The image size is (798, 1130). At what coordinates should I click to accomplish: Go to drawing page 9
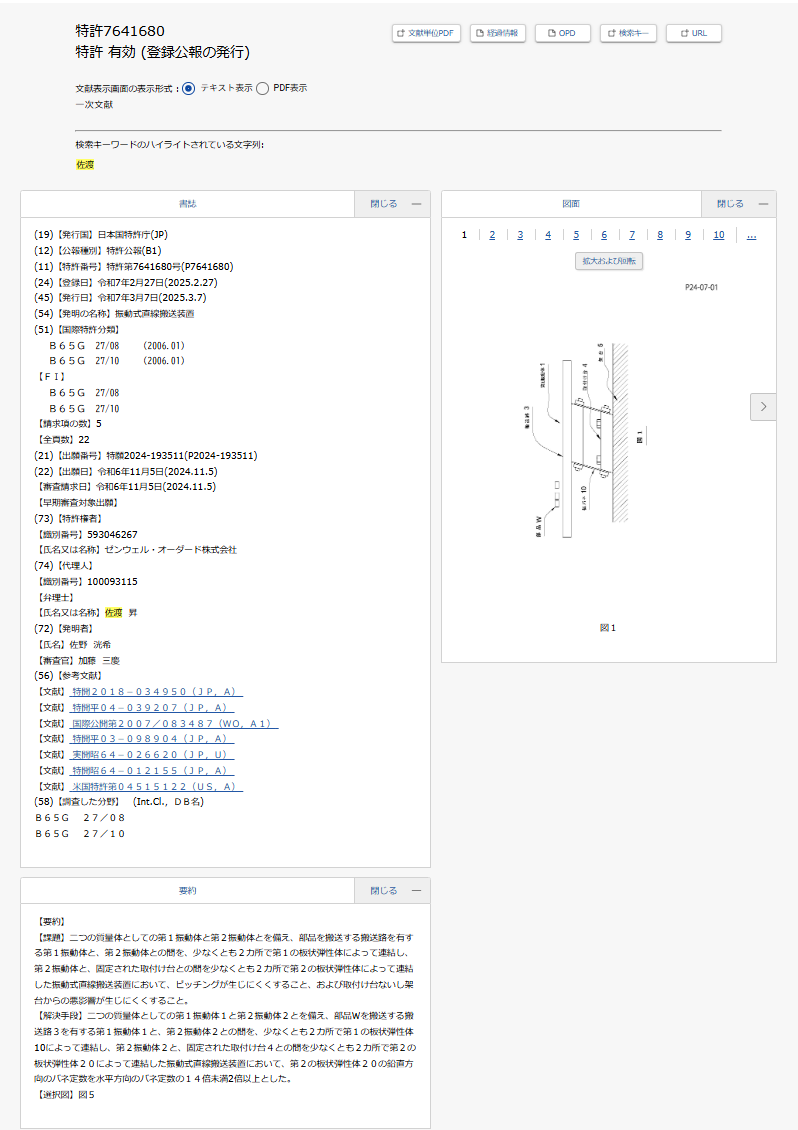click(688, 235)
